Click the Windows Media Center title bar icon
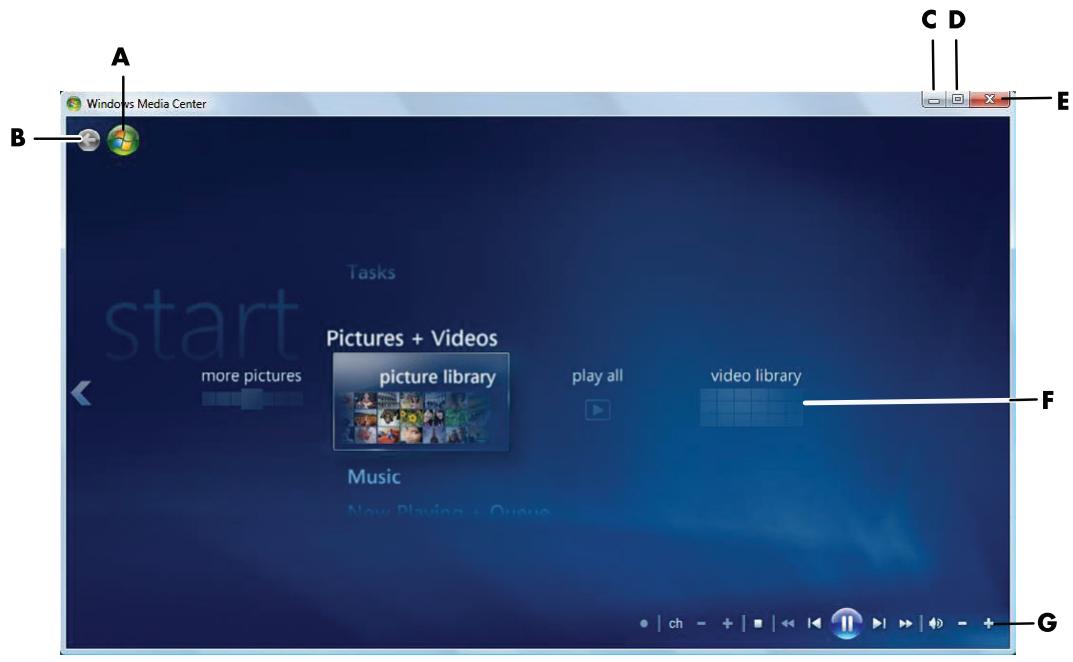The height and width of the screenshot is (662, 1073). 73,104
